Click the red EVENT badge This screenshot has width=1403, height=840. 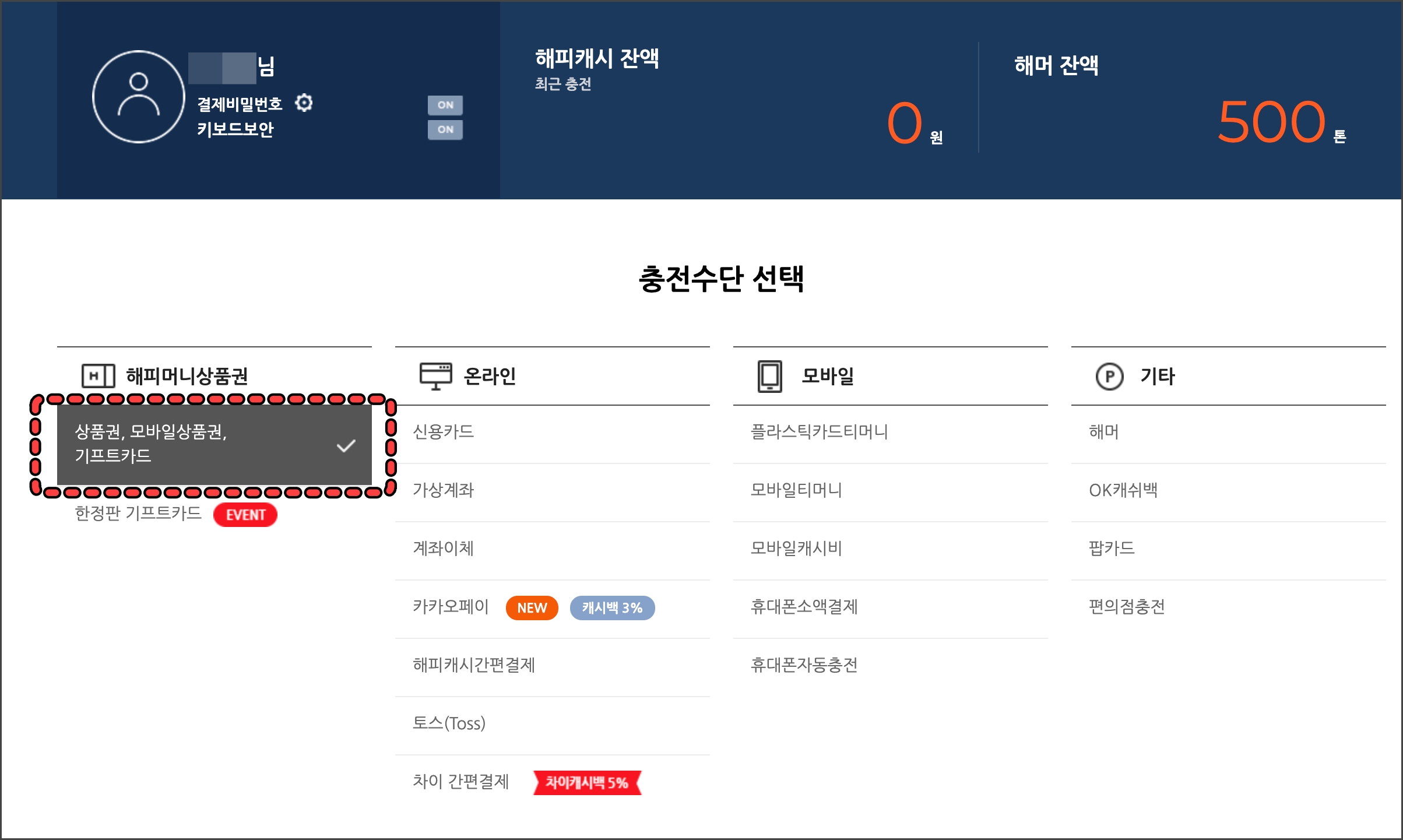pyautogui.click(x=245, y=515)
